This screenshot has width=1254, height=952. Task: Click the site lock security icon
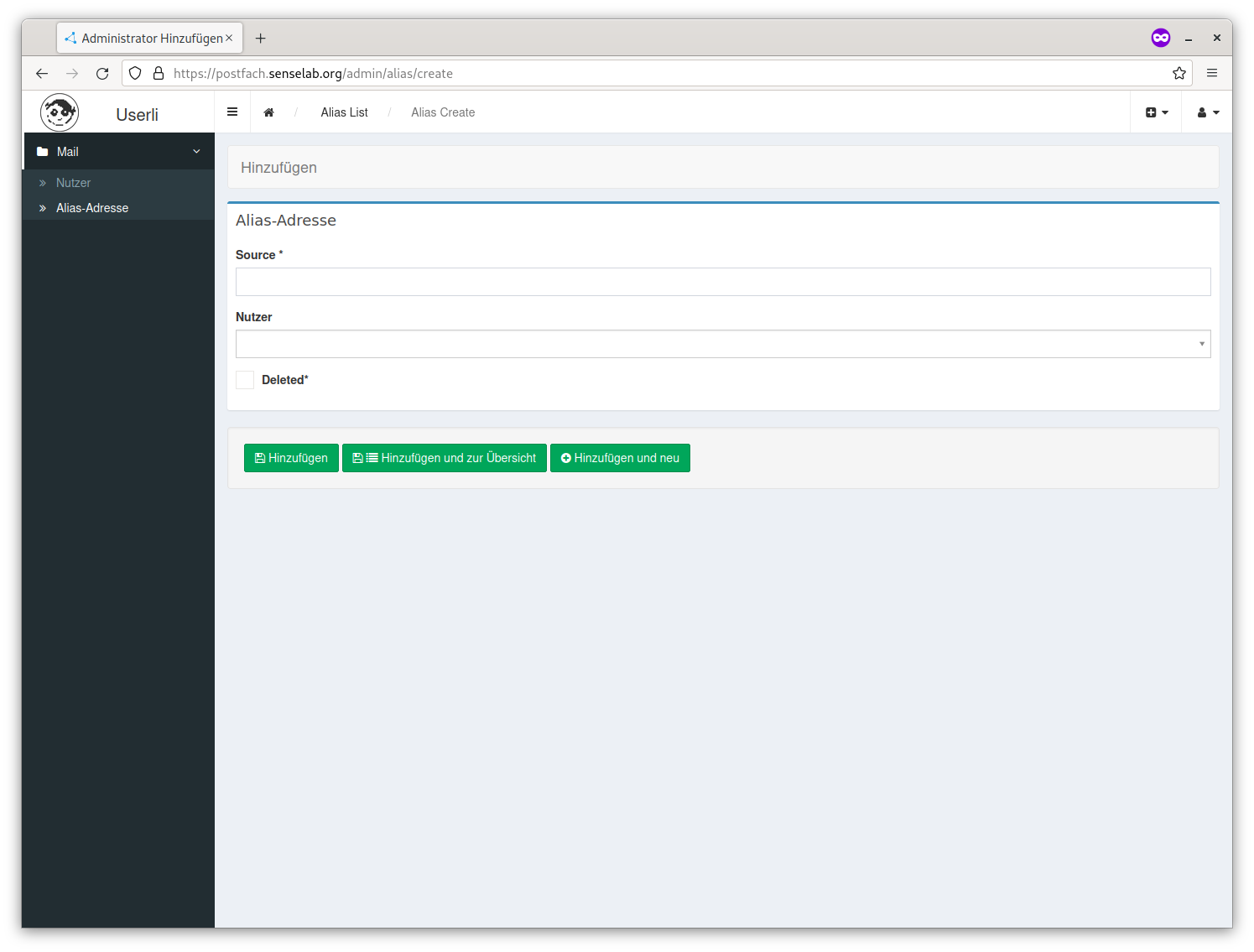[159, 73]
